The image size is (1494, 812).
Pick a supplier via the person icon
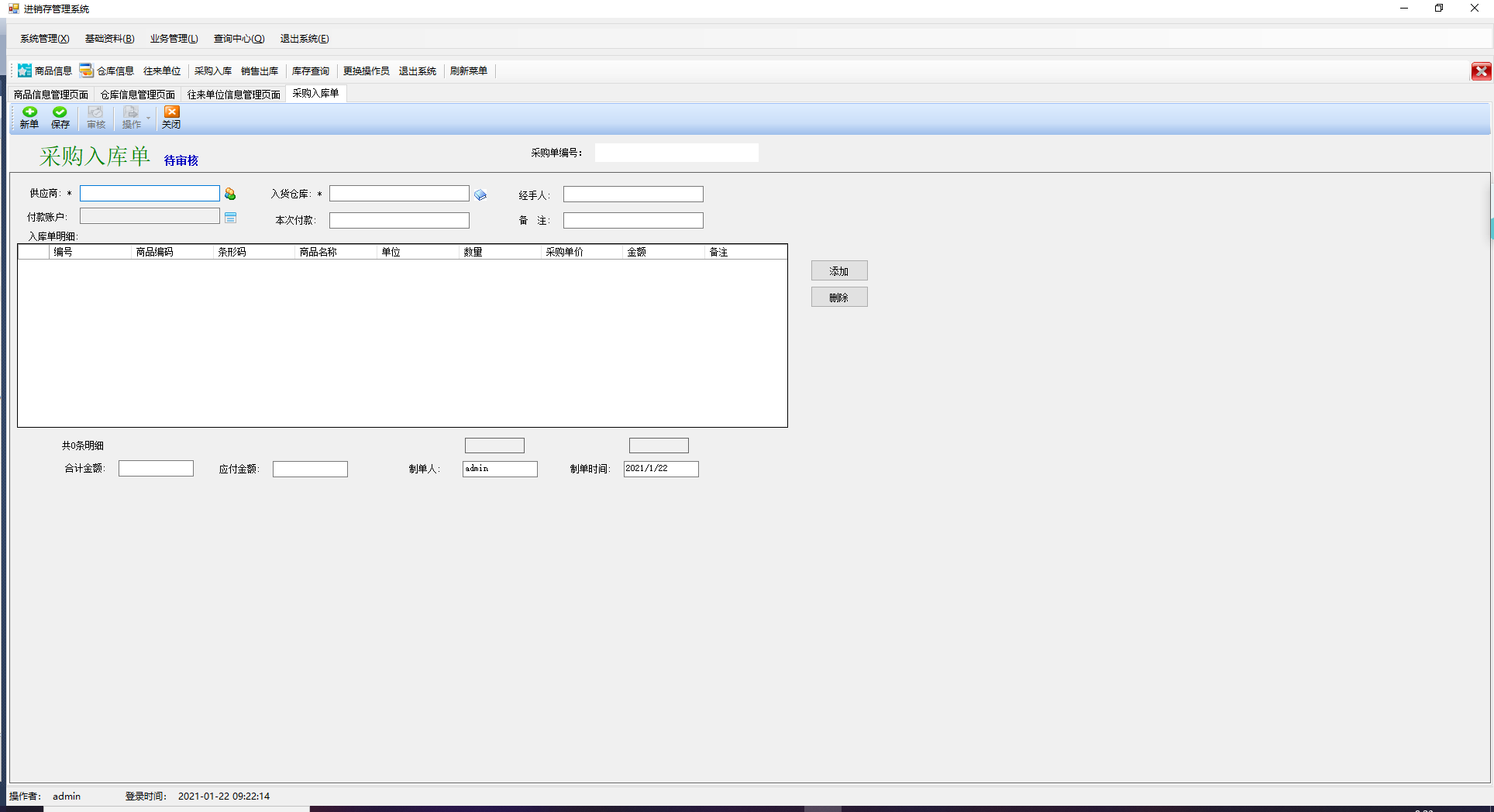coord(230,194)
